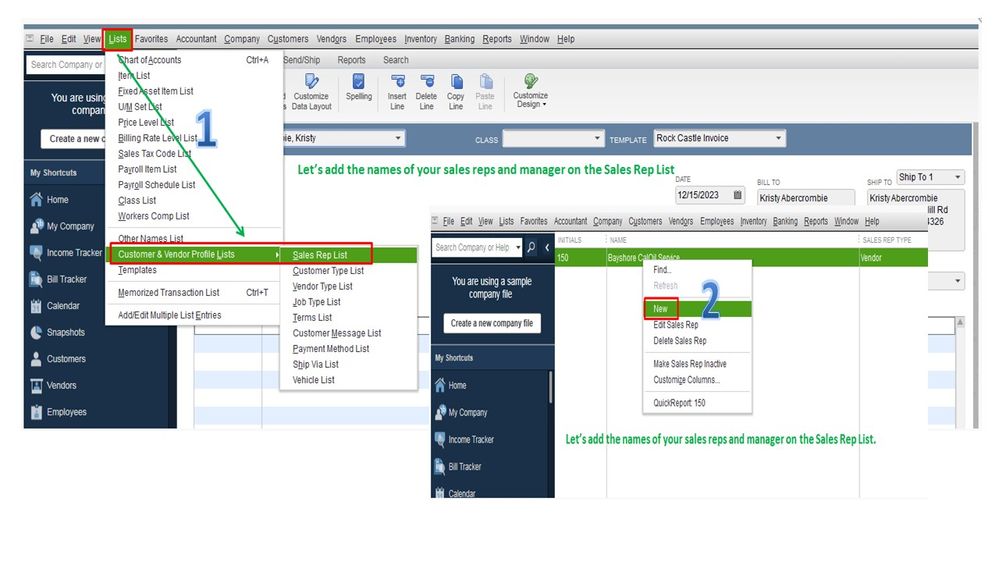Open the Reports menu in main menu bar
Image resolution: width=999 pixels, height=562 pixels.
497,39
